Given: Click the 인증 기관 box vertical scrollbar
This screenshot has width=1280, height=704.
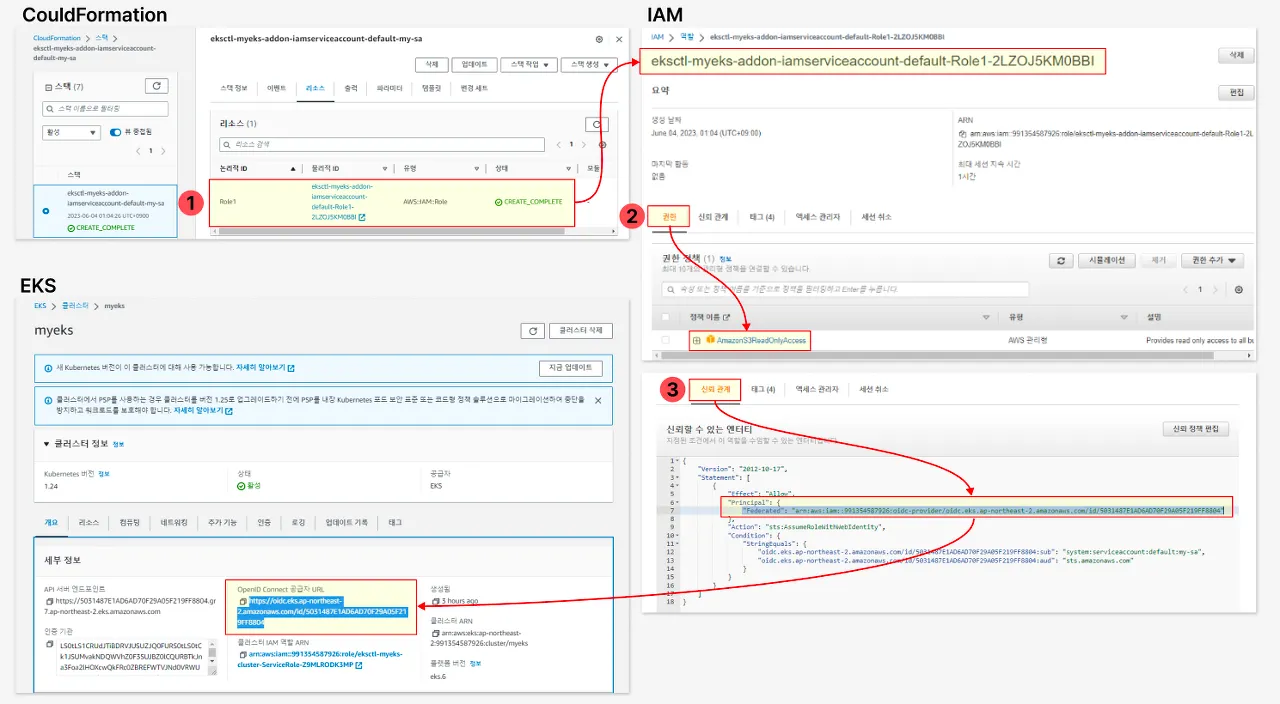Looking at the screenshot, I should coord(211,650).
